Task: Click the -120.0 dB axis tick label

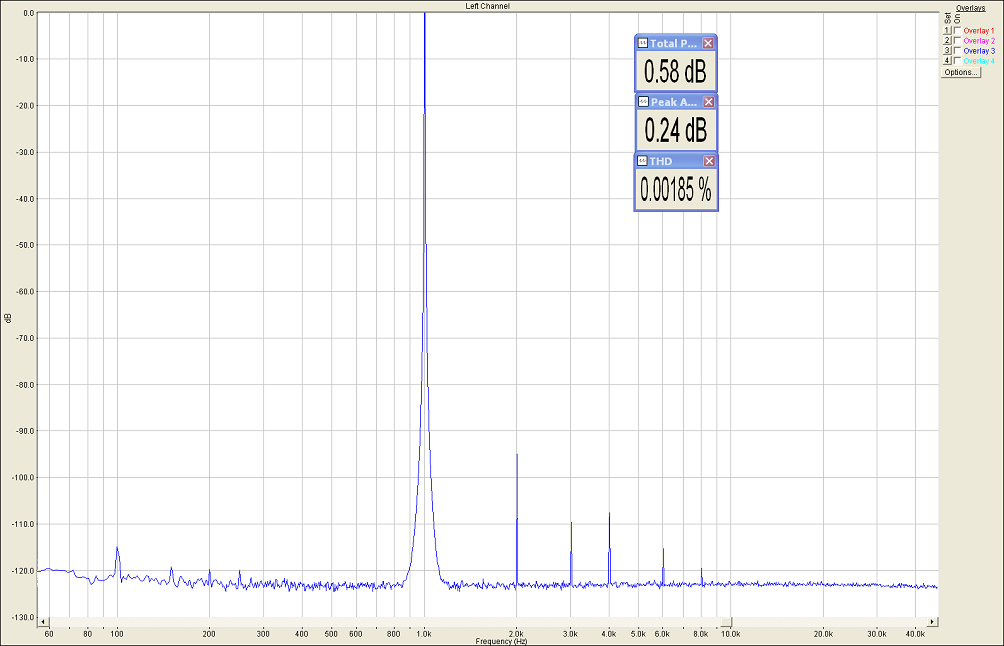Action: pos(23,570)
